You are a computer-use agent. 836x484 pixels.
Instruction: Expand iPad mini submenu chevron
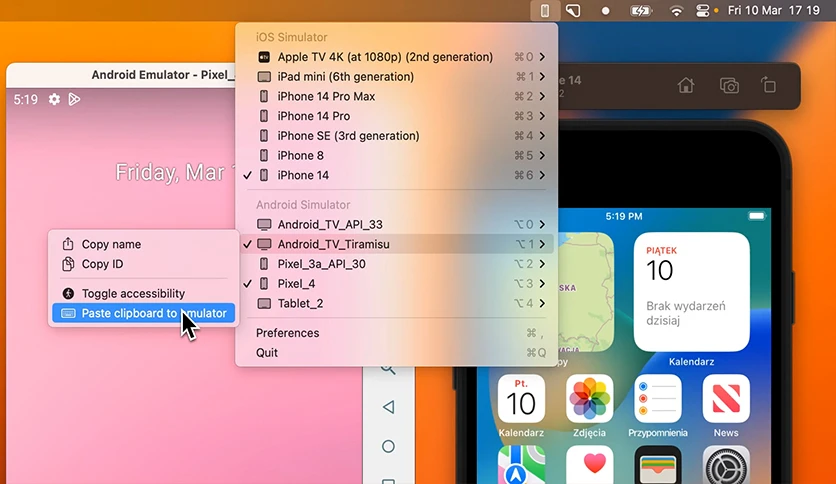(x=542, y=77)
